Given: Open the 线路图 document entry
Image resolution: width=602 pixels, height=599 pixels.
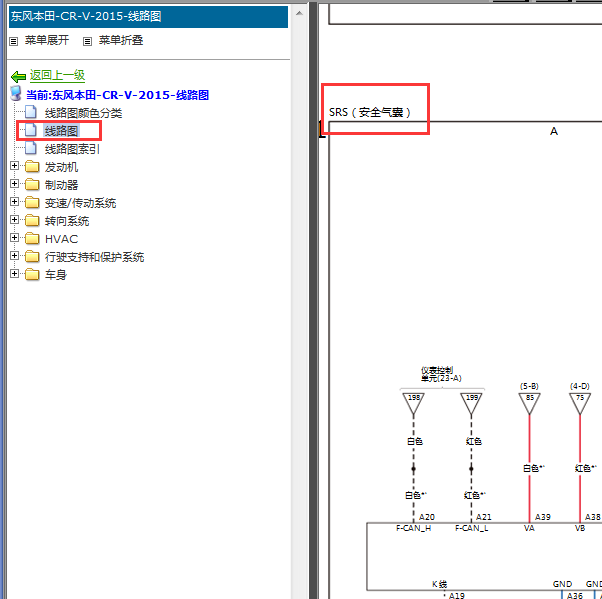Looking at the screenshot, I should point(61,131).
